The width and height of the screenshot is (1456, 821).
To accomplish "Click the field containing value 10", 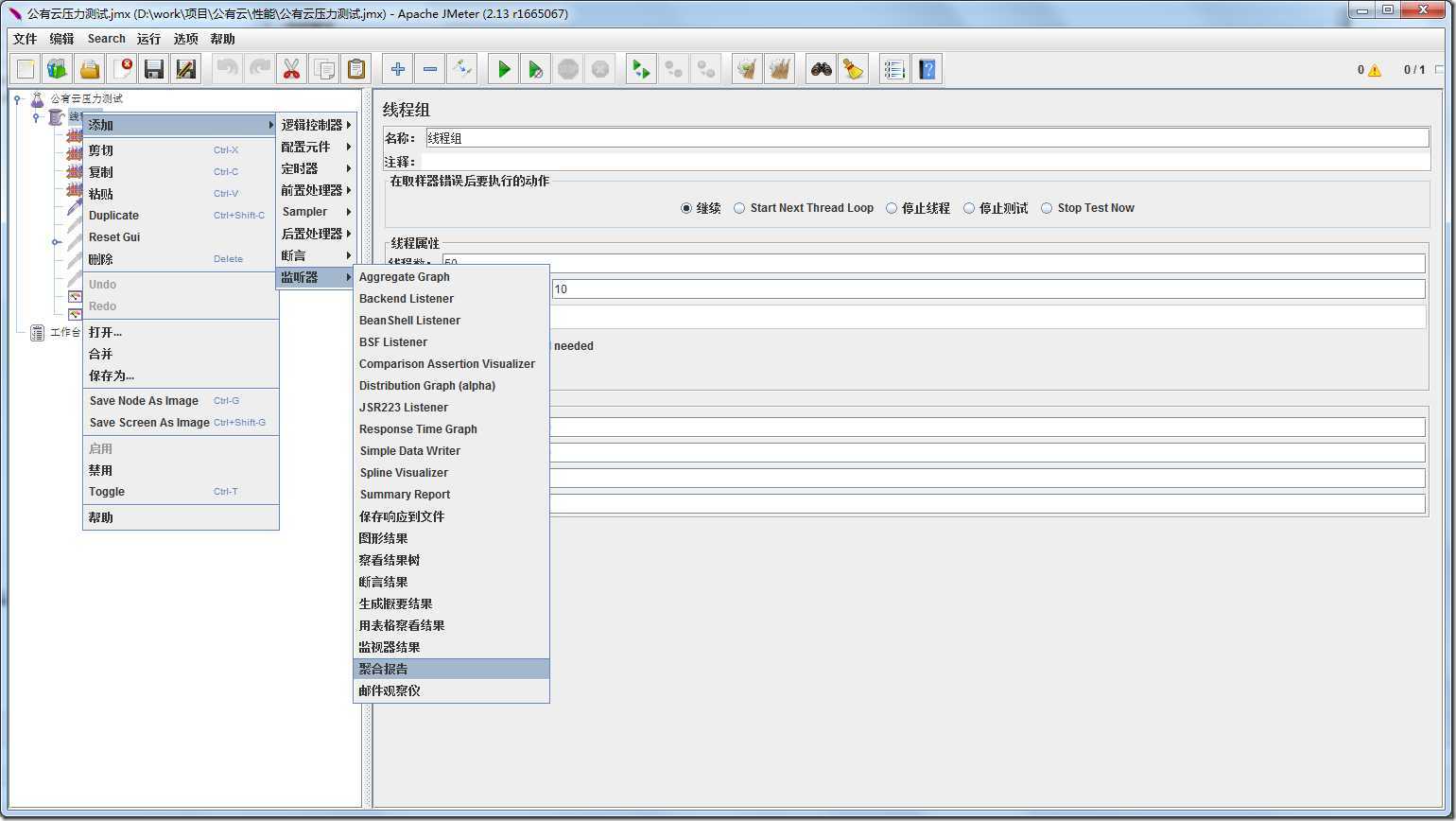I will pos(988,289).
